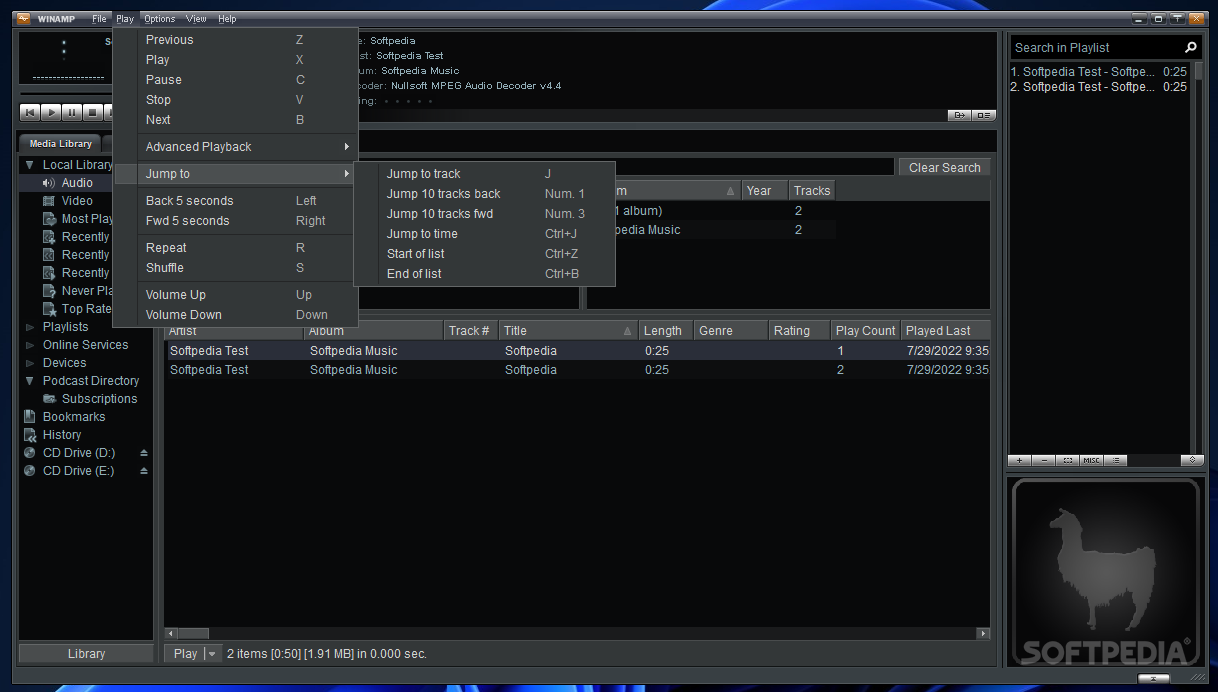Switch to Media Library tab
The image size is (1218, 692).
(60, 144)
